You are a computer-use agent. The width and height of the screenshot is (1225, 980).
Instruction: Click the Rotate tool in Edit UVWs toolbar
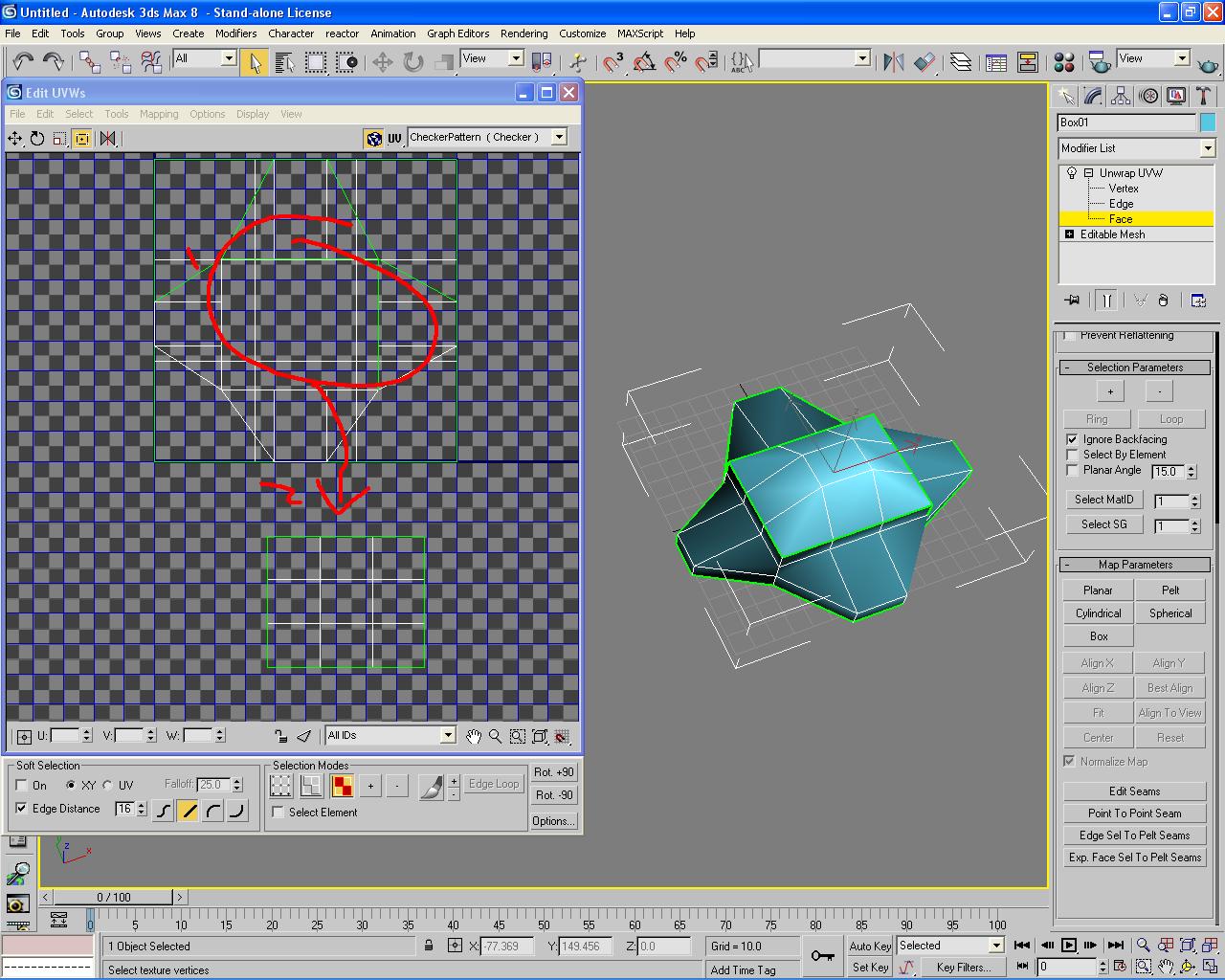(37, 139)
